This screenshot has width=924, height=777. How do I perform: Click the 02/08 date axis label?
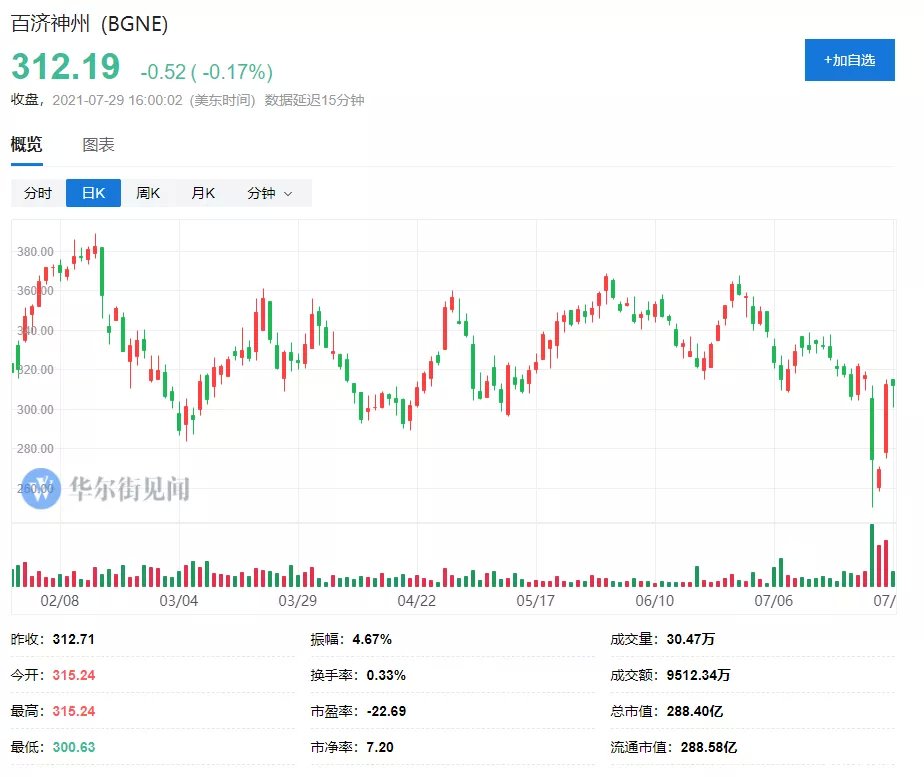pos(60,601)
